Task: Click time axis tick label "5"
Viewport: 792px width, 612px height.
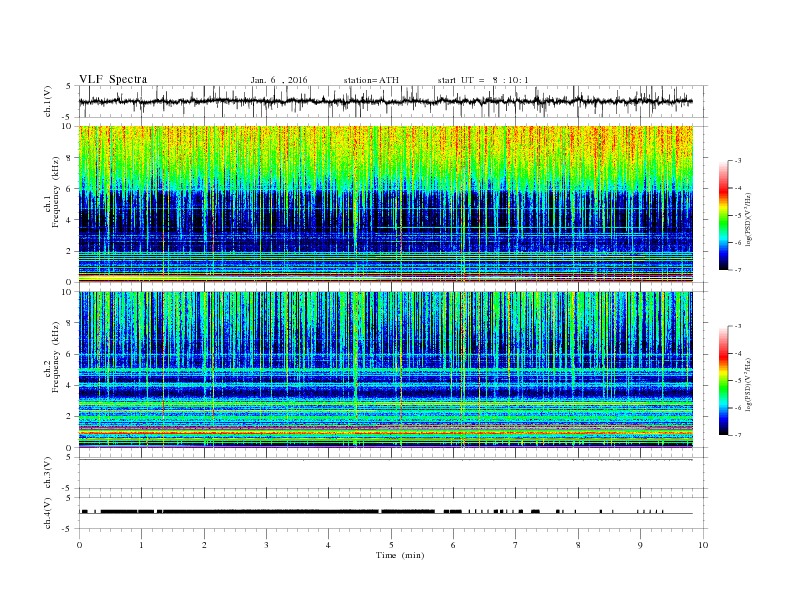Action: 391,545
